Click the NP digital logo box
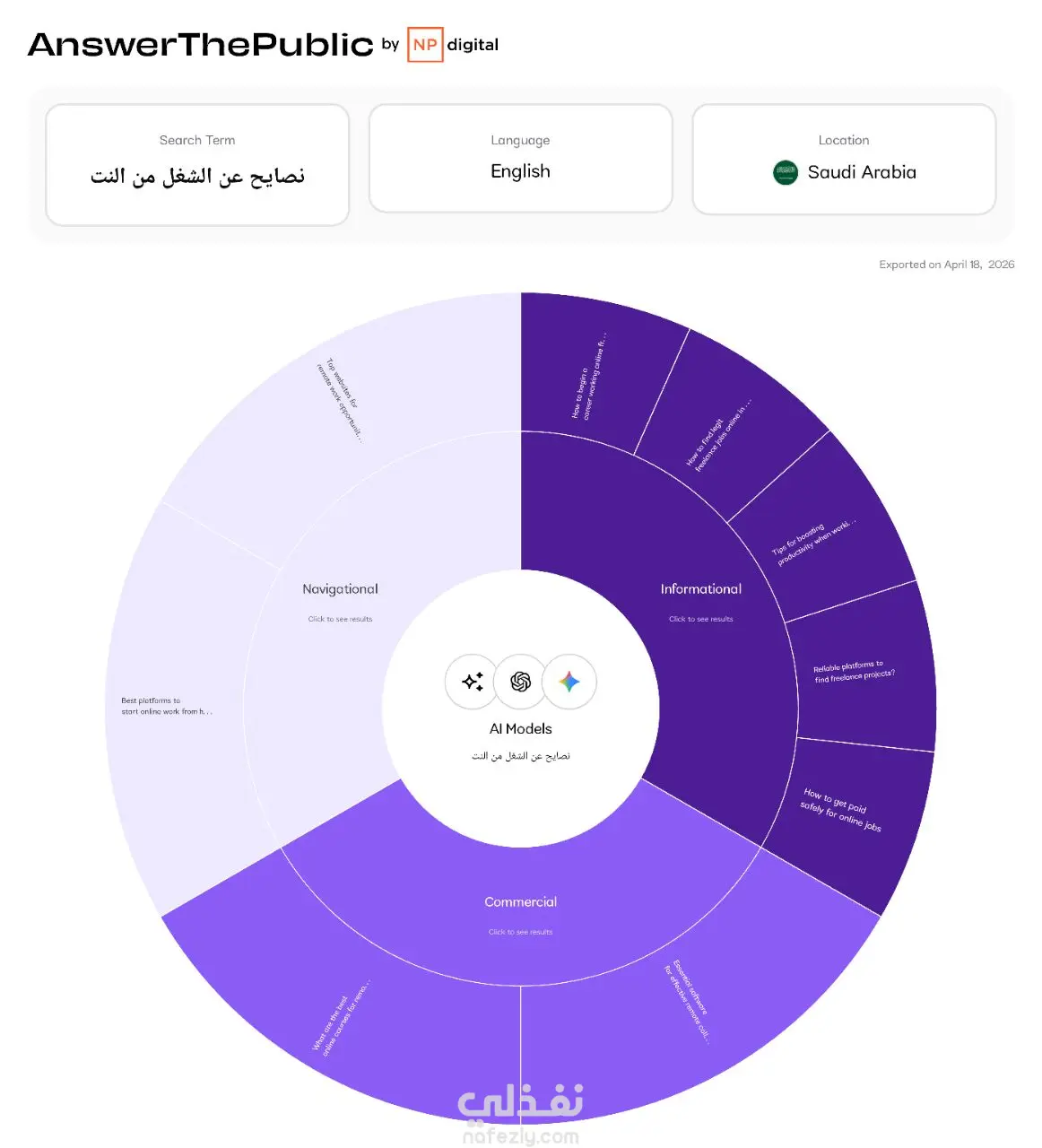This screenshot has height=1148, width=1042. click(x=425, y=45)
